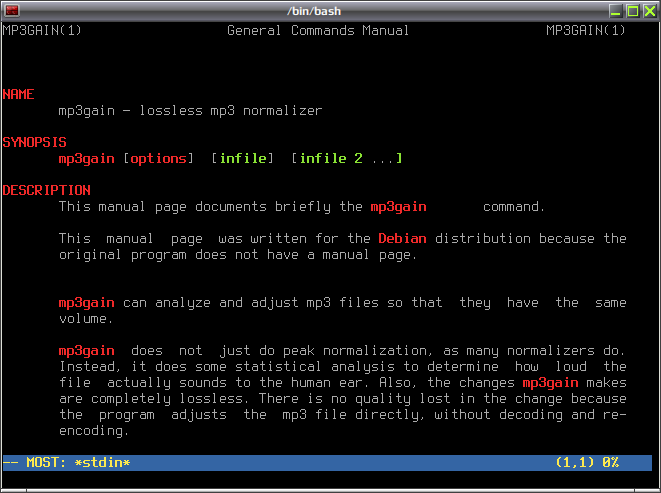Open the window menu icon in title bar

tap(12, 11)
